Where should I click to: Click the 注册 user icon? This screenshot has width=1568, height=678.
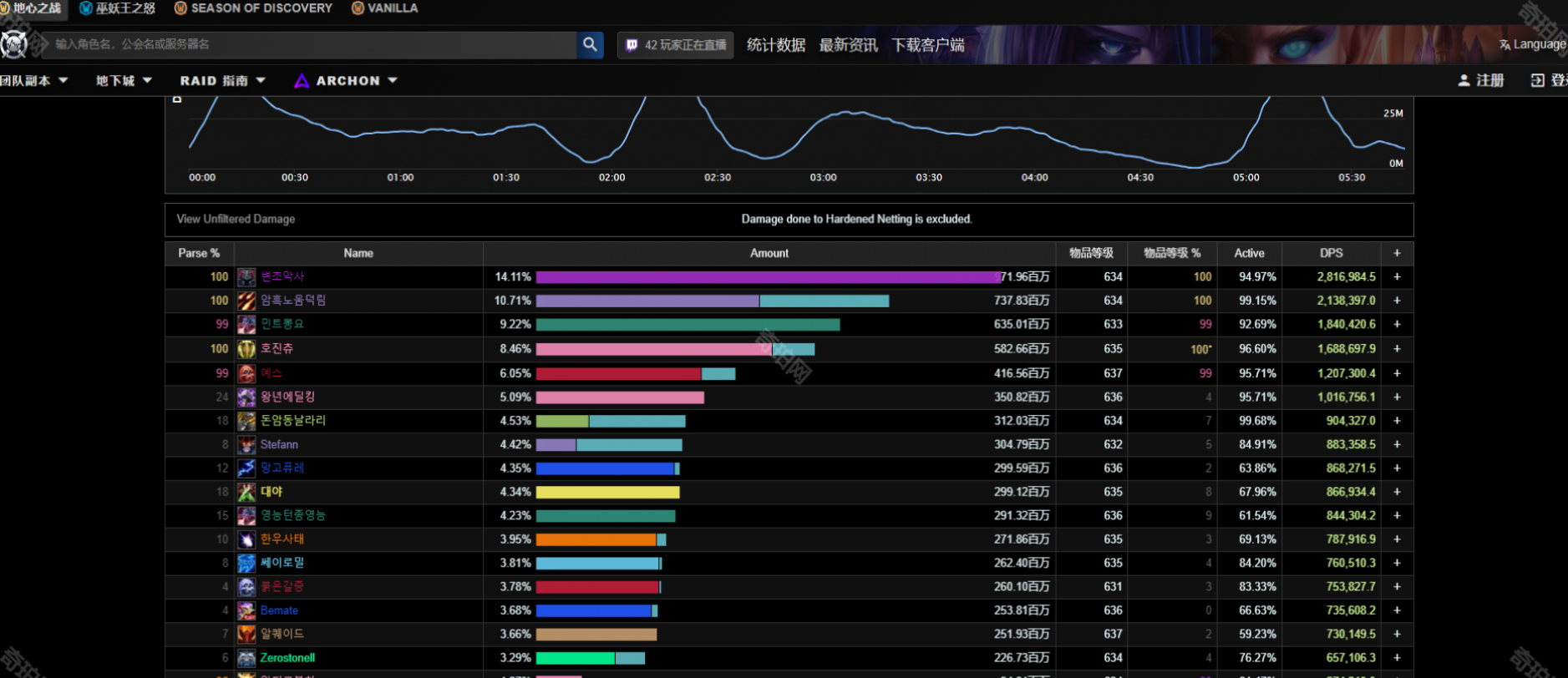tap(1464, 81)
